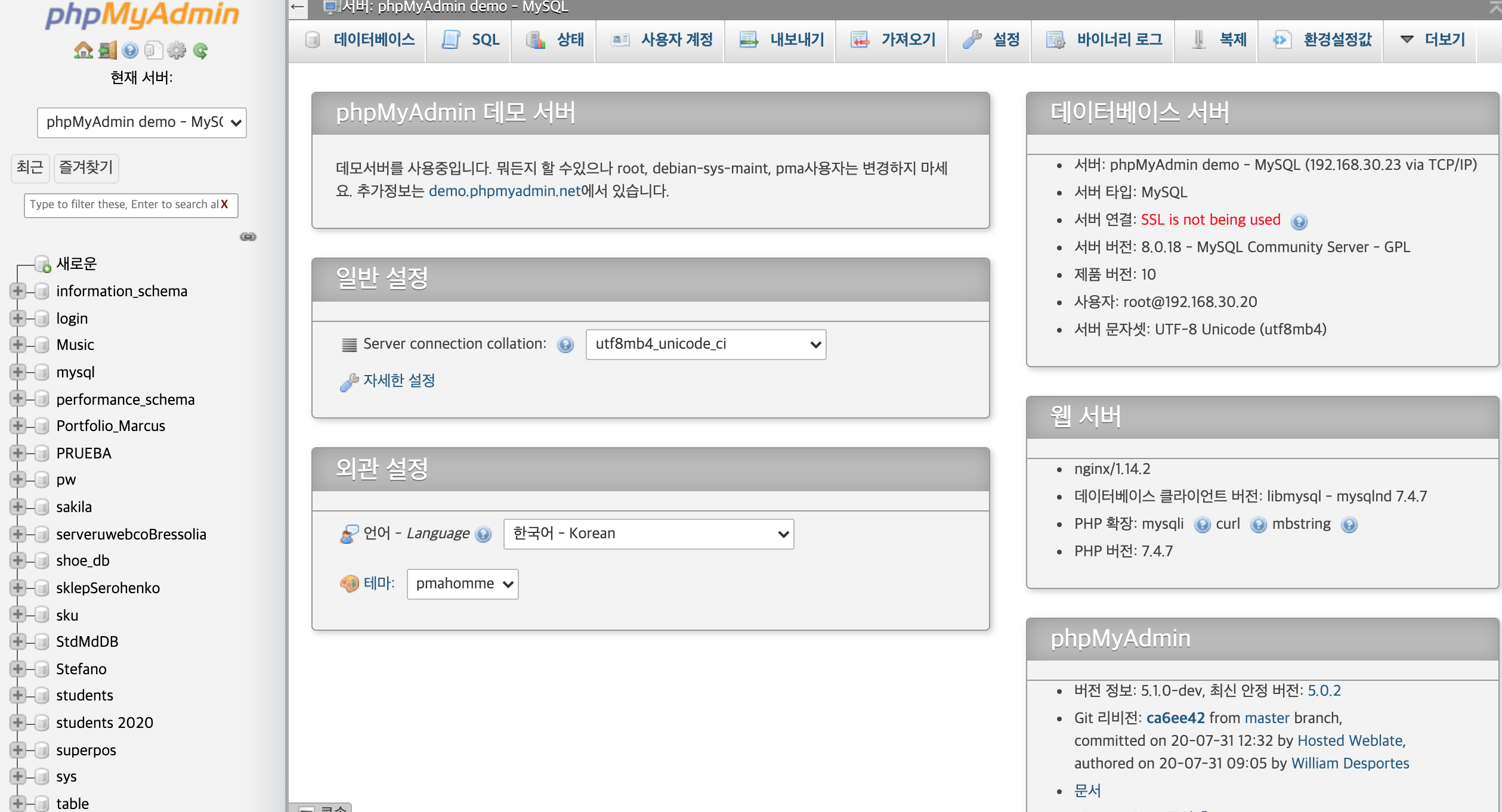Expand the superpos database node
This screenshot has width=1502, height=812.
coord(17,751)
